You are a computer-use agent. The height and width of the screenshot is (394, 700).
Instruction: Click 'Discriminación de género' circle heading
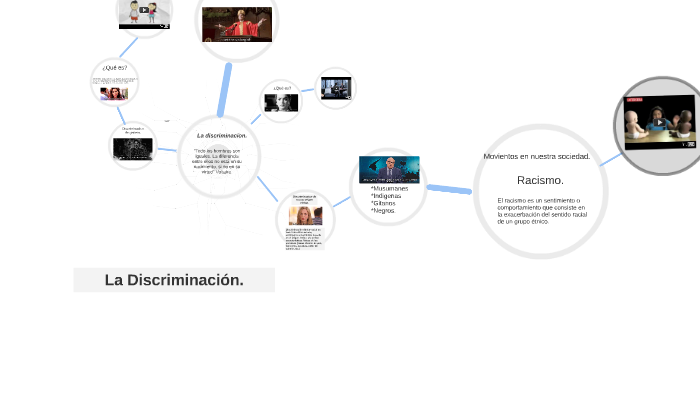point(133,130)
